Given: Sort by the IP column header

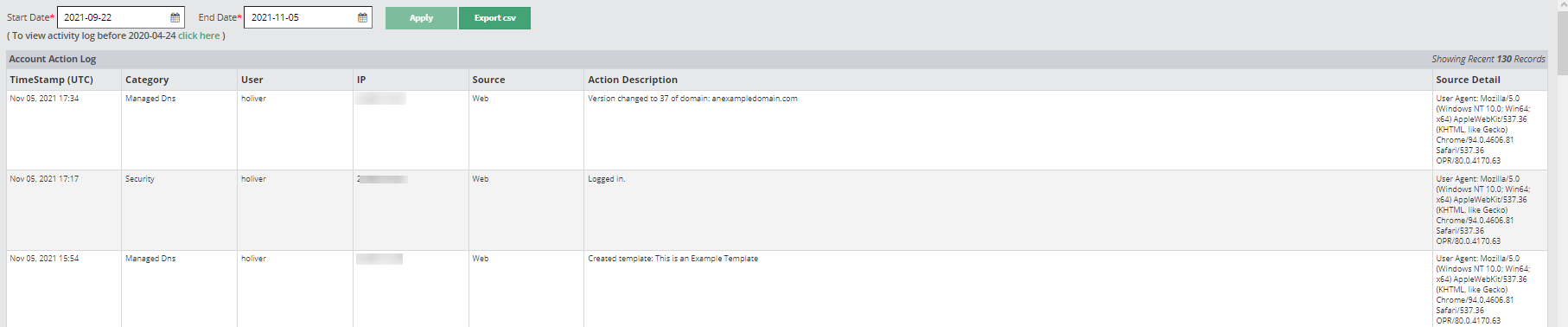Looking at the screenshot, I should tap(361, 80).
